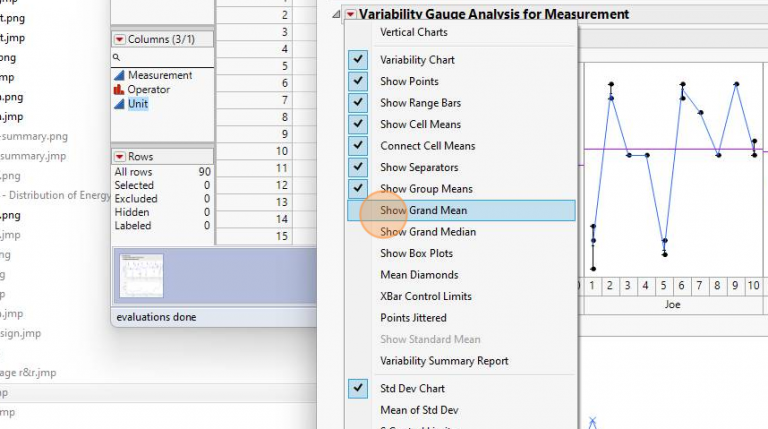768x429 pixels.
Task: Open the Rows red triangle menu
Action: 120,157
